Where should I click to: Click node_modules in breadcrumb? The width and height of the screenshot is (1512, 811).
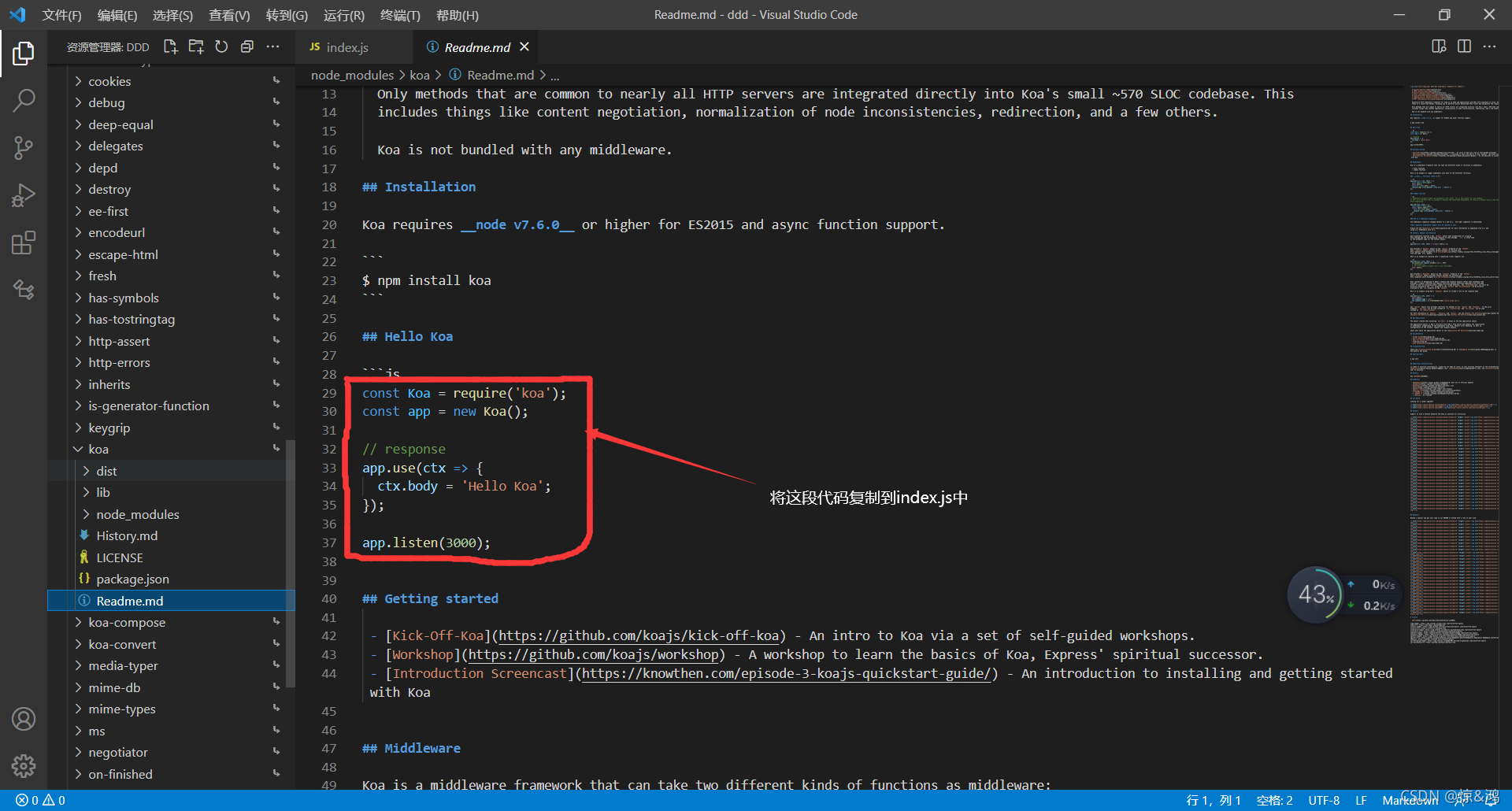click(x=352, y=75)
